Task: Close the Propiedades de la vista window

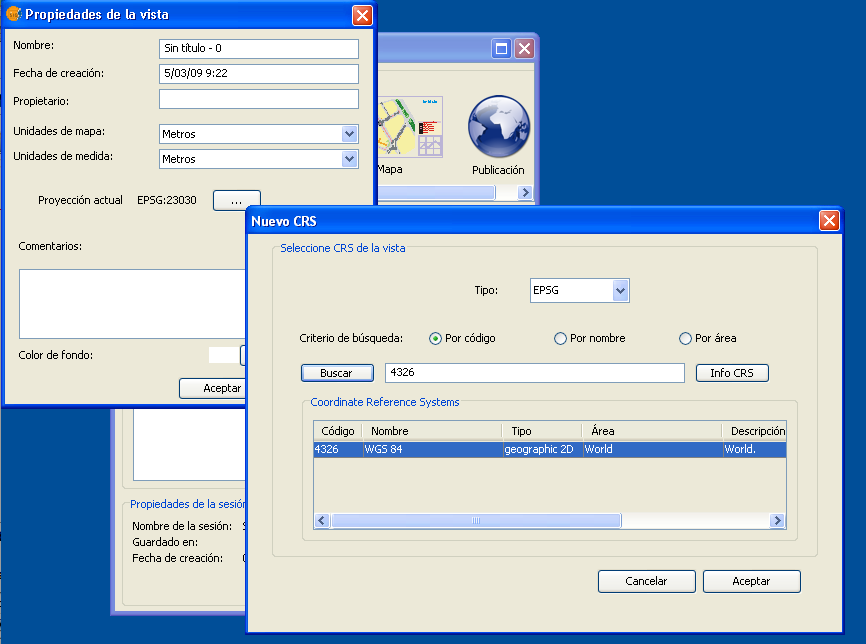Action: (362, 14)
